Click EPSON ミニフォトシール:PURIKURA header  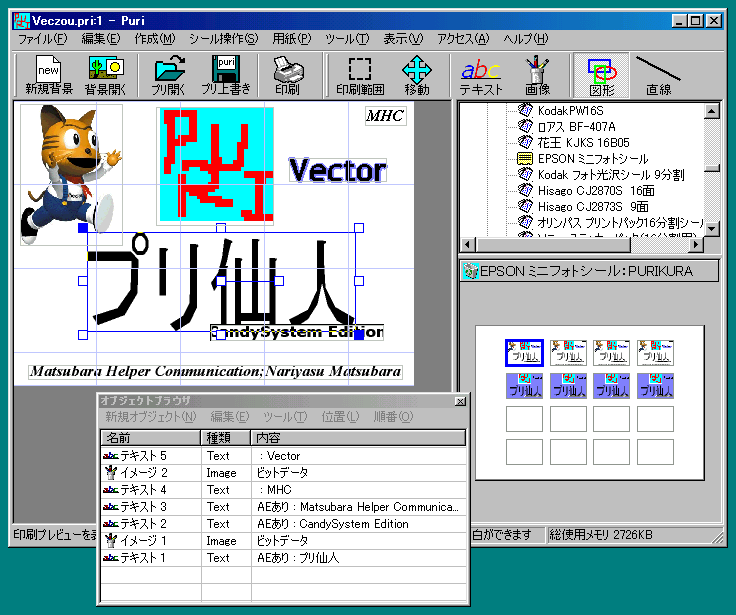tap(589, 271)
